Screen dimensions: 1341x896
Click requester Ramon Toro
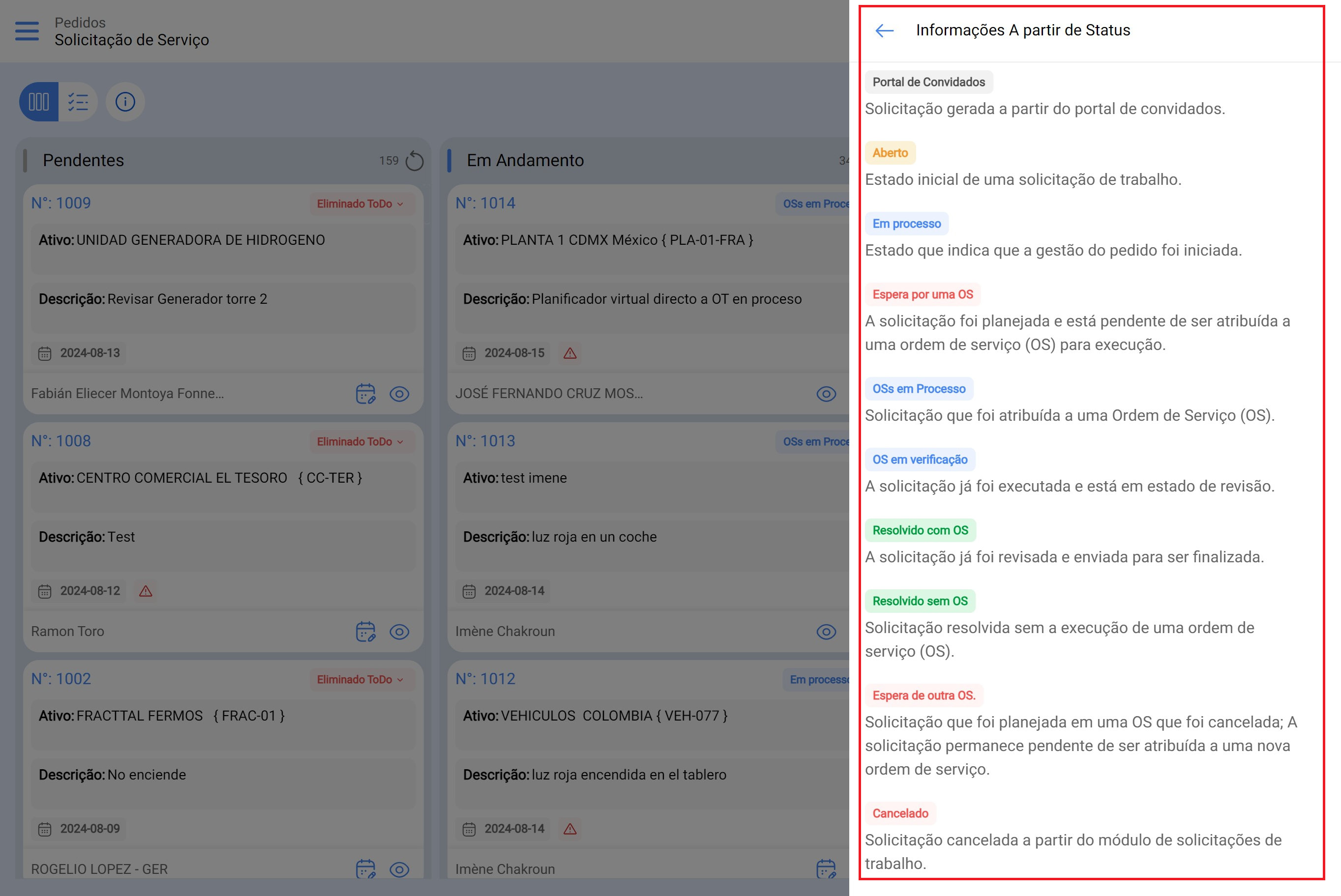tap(67, 632)
